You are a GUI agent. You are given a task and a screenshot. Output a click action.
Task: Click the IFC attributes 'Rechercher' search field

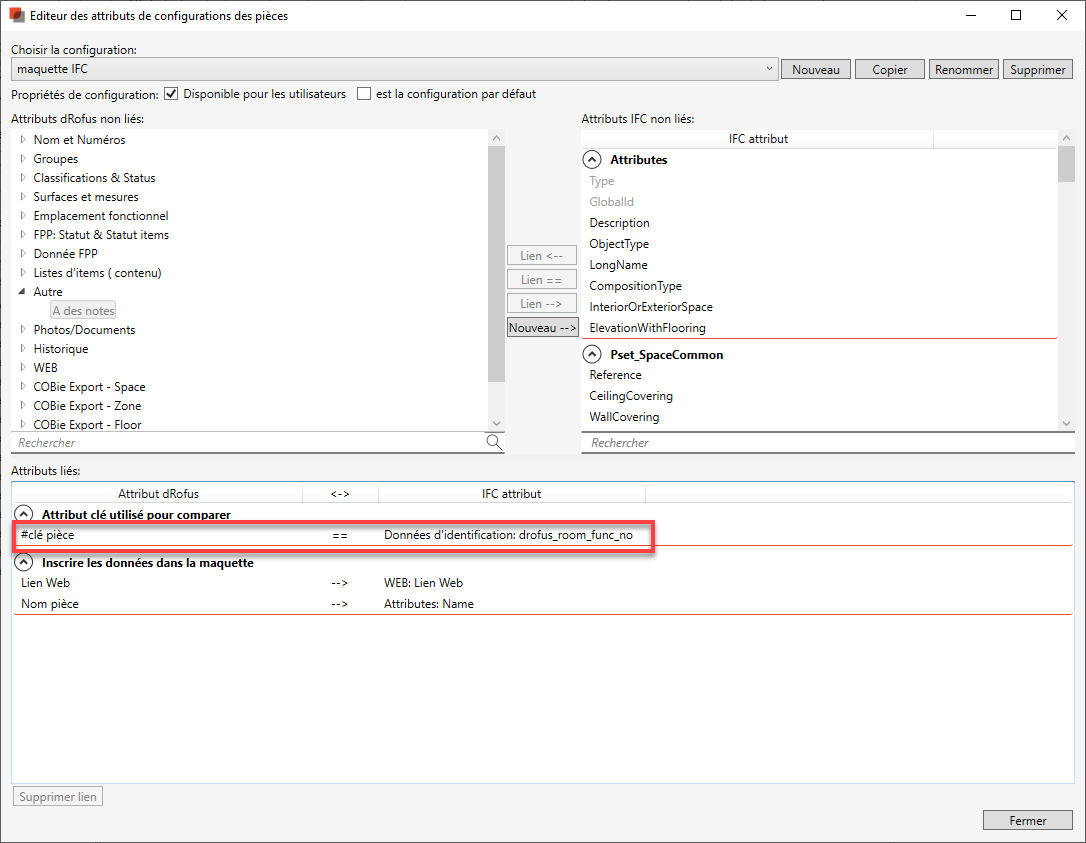[x=820, y=443]
